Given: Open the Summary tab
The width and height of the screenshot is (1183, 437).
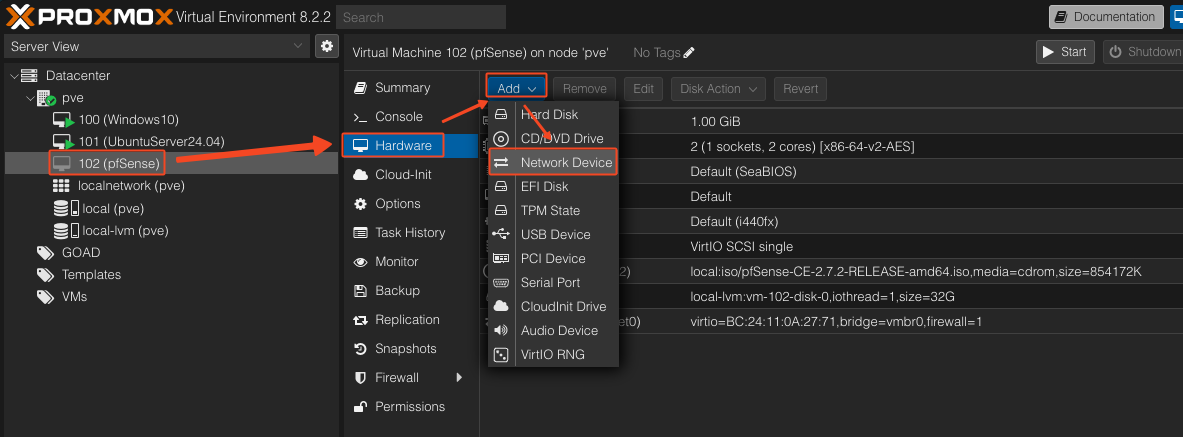Looking at the screenshot, I should [403, 88].
